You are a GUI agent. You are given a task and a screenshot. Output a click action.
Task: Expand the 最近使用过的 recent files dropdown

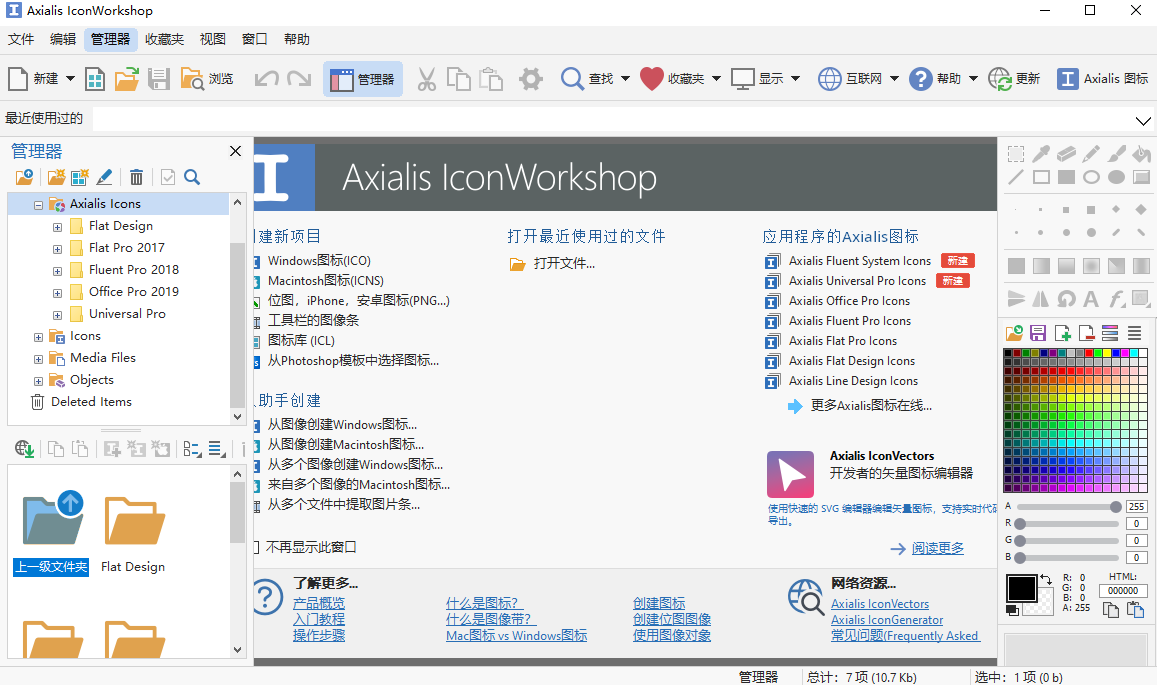[x=1143, y=120]
